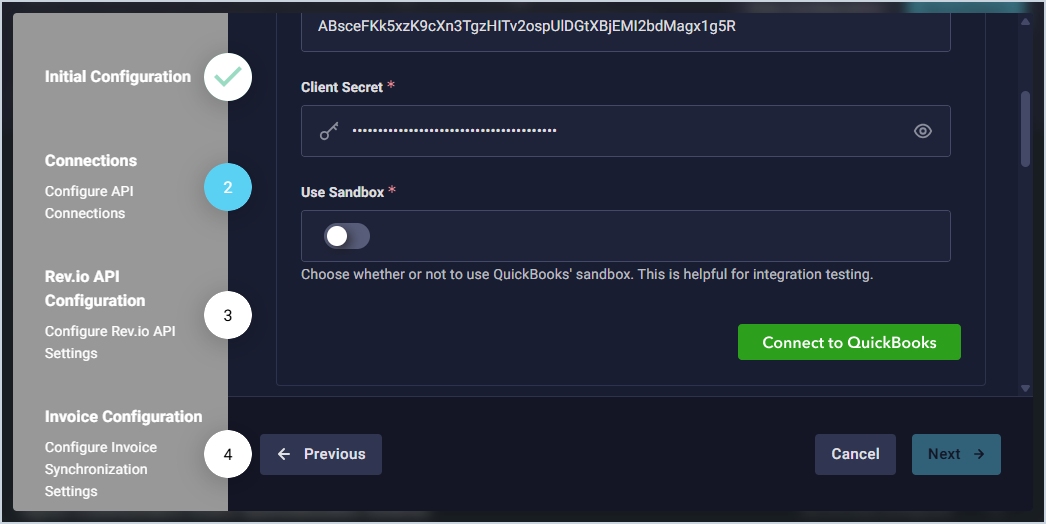Open the Rev.io API Configuration step
The width and height of the screenshot is (1046, 524).
(x=95, y=288)
